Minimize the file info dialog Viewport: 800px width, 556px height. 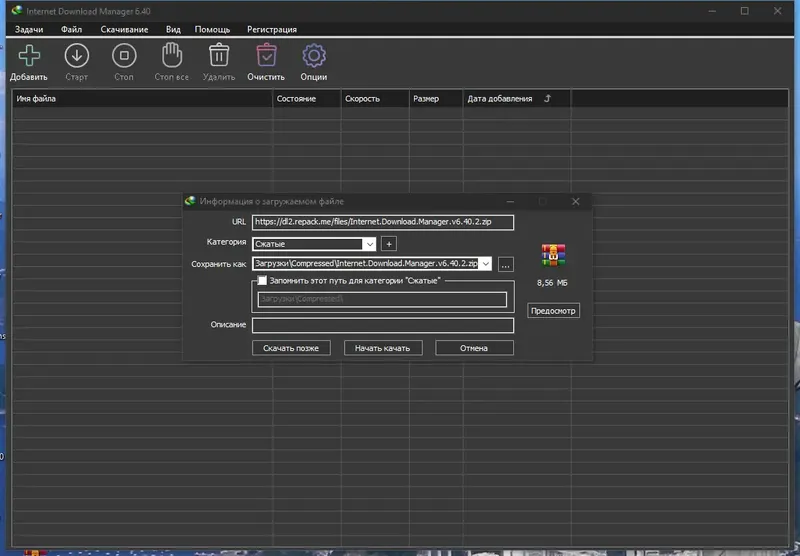pyautogui.click(x=510, y=201)
